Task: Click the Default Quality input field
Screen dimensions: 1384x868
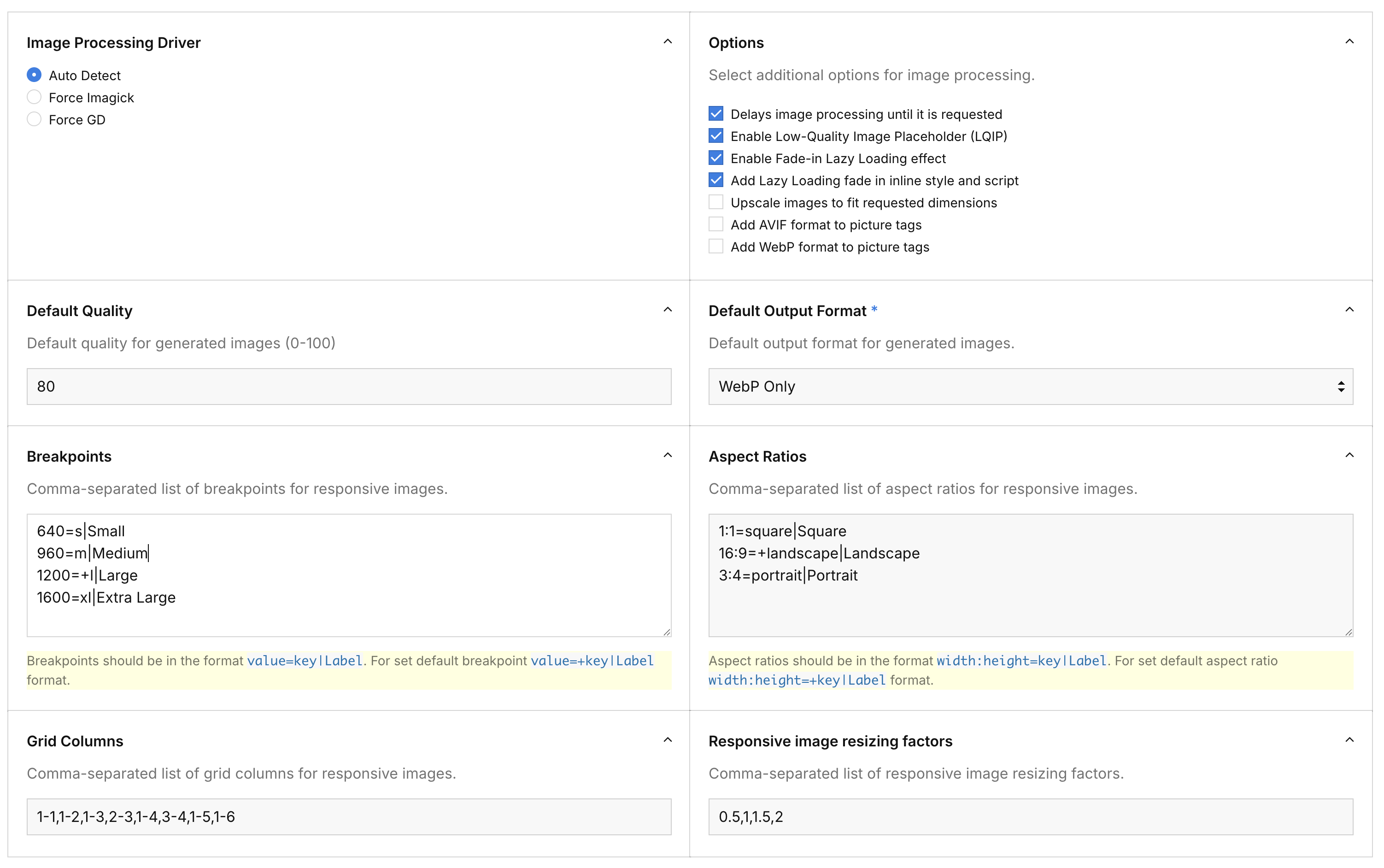Action: (x=348, y=387)
